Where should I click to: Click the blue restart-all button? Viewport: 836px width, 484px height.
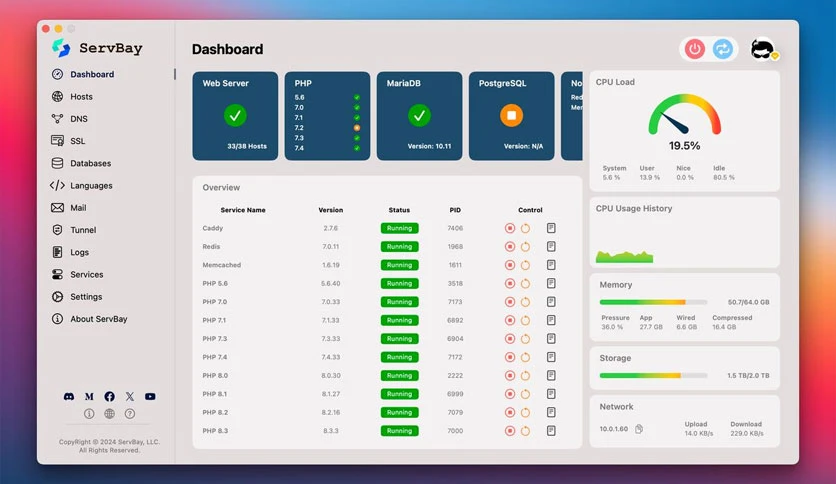tap(723, 49)
